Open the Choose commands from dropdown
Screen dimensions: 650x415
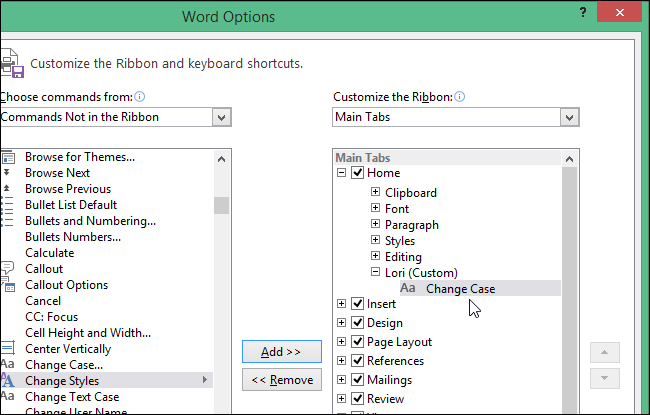pyautogui.click(x=221, y=117)
